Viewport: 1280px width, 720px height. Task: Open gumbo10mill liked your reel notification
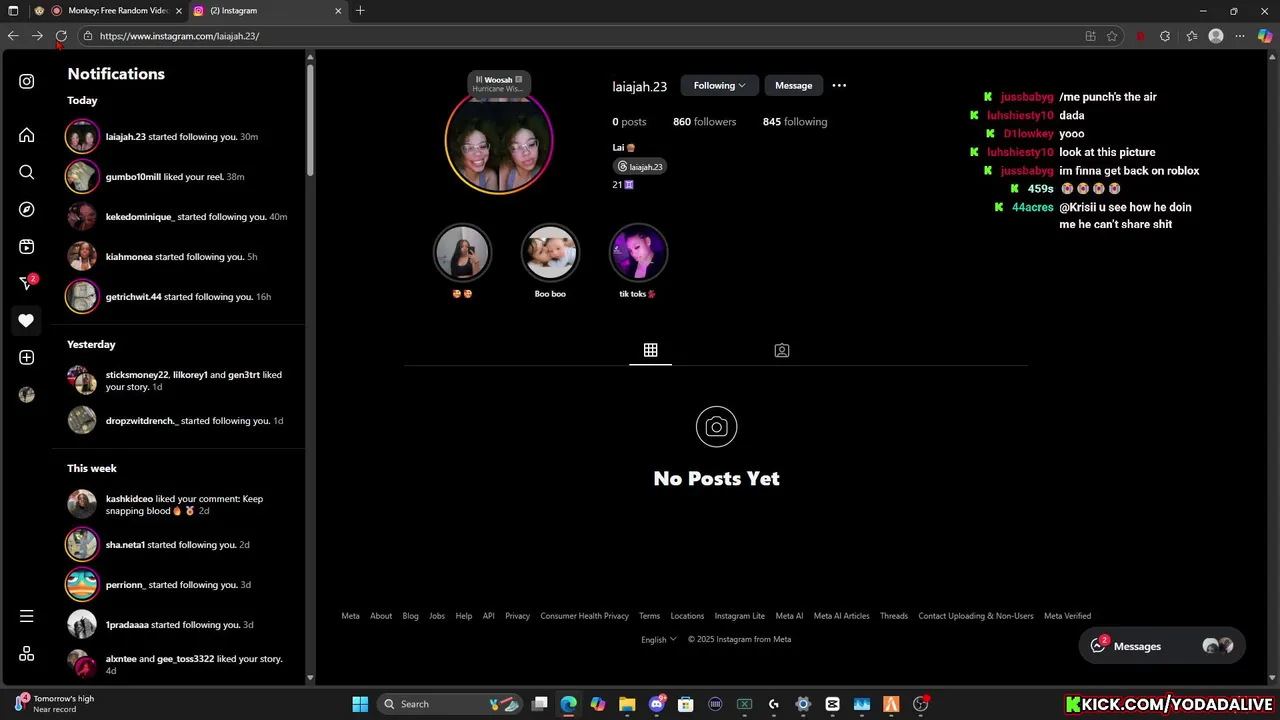[178, 176]
